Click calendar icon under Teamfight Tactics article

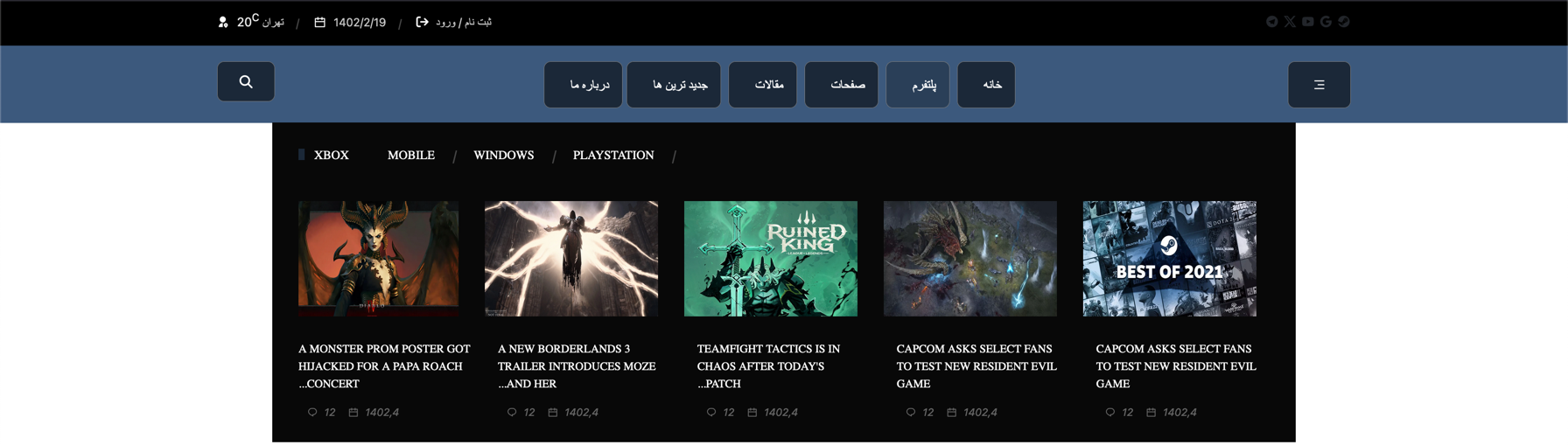pos(752,412)
